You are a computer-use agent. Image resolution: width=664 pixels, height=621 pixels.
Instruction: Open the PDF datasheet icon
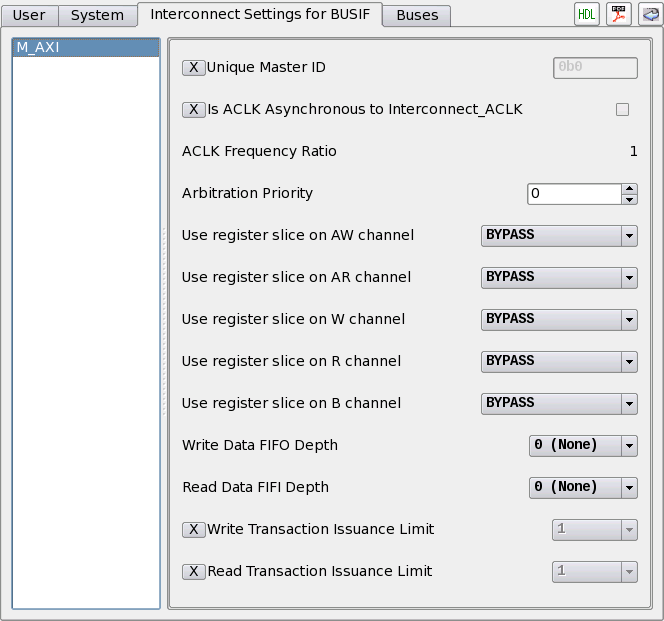[618, 14]
